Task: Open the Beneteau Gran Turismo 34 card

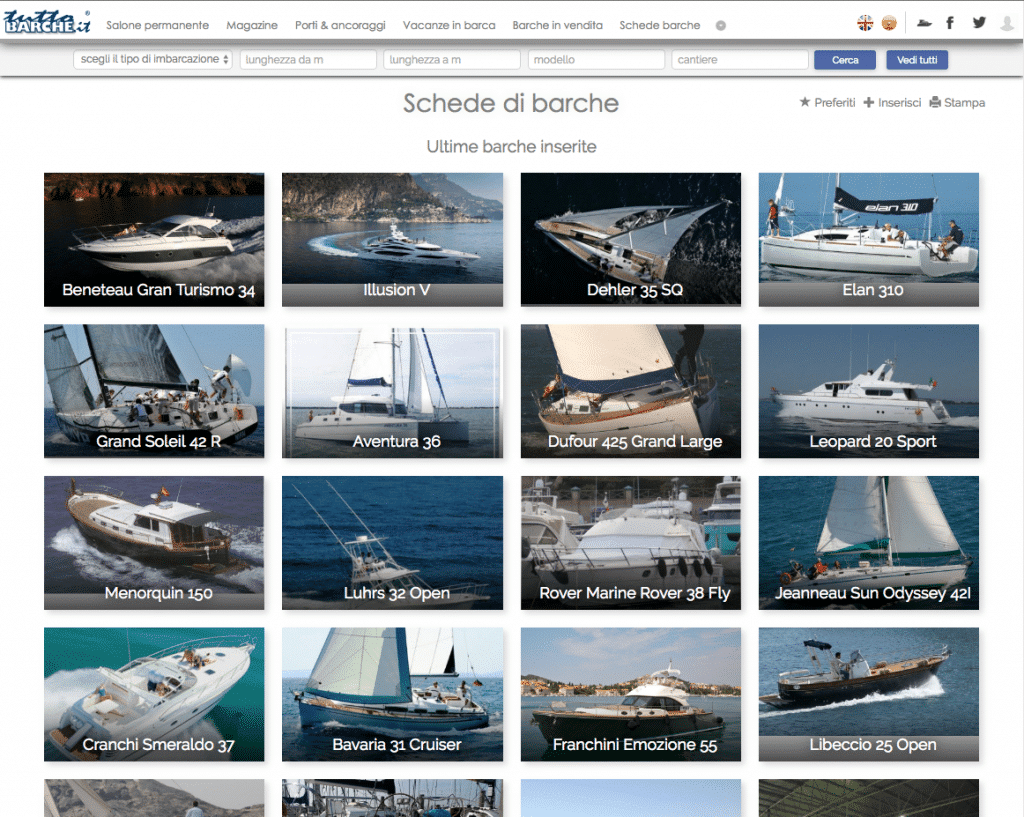Action: (x=154, y=240)
